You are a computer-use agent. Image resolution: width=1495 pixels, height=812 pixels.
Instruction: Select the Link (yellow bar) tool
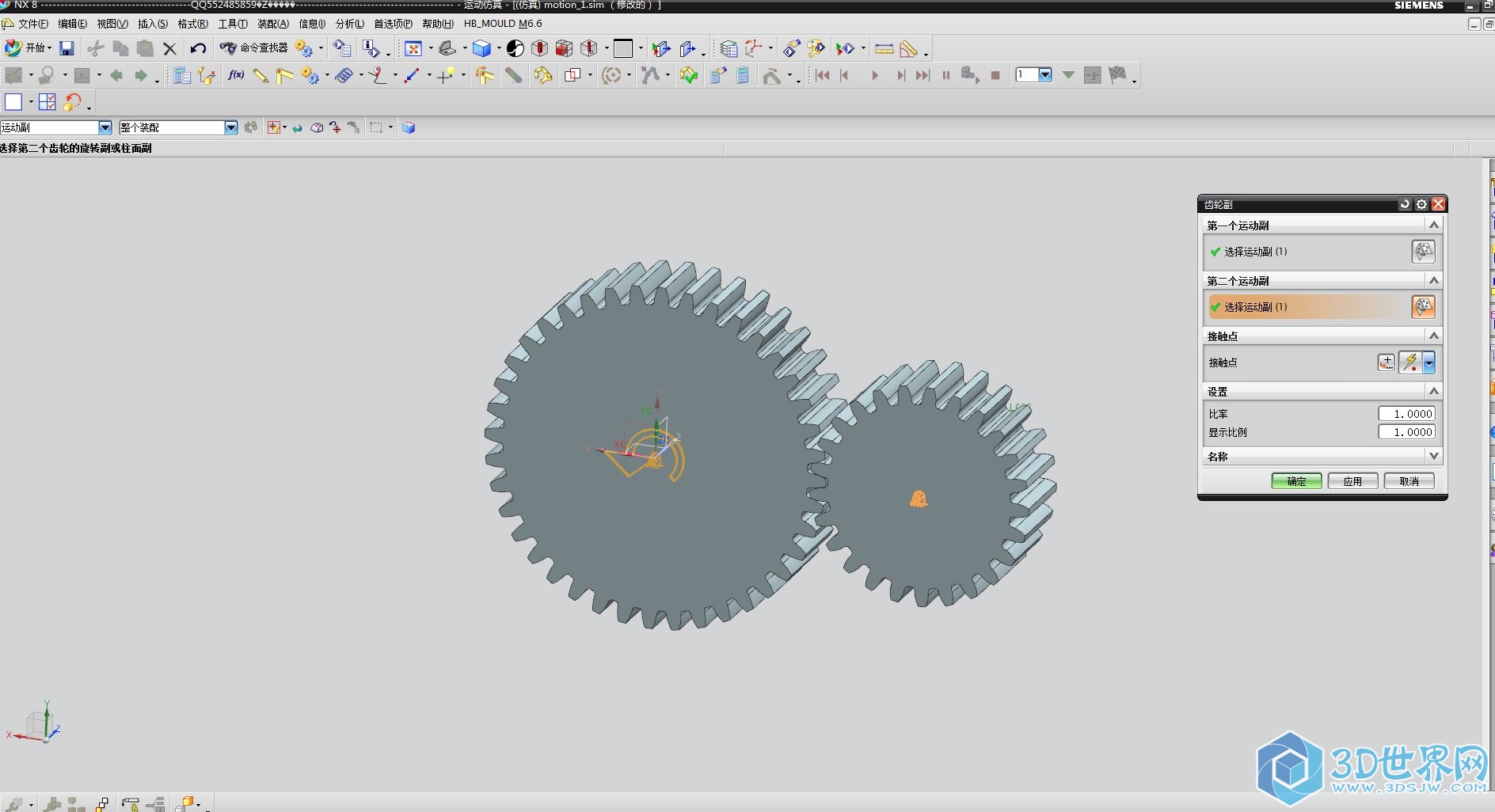pos(261,75)
